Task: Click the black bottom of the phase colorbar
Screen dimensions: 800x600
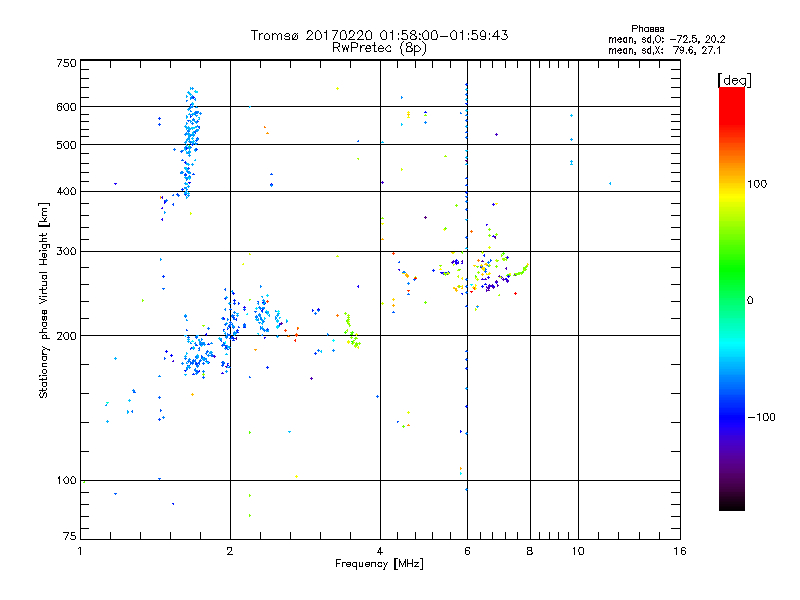Action: [x=732, y=503]
